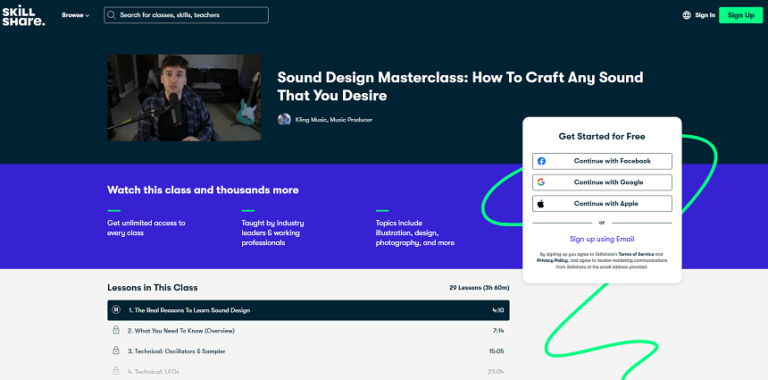
Task: Click the Google logo icon
Action: click(x=541, y=182)
